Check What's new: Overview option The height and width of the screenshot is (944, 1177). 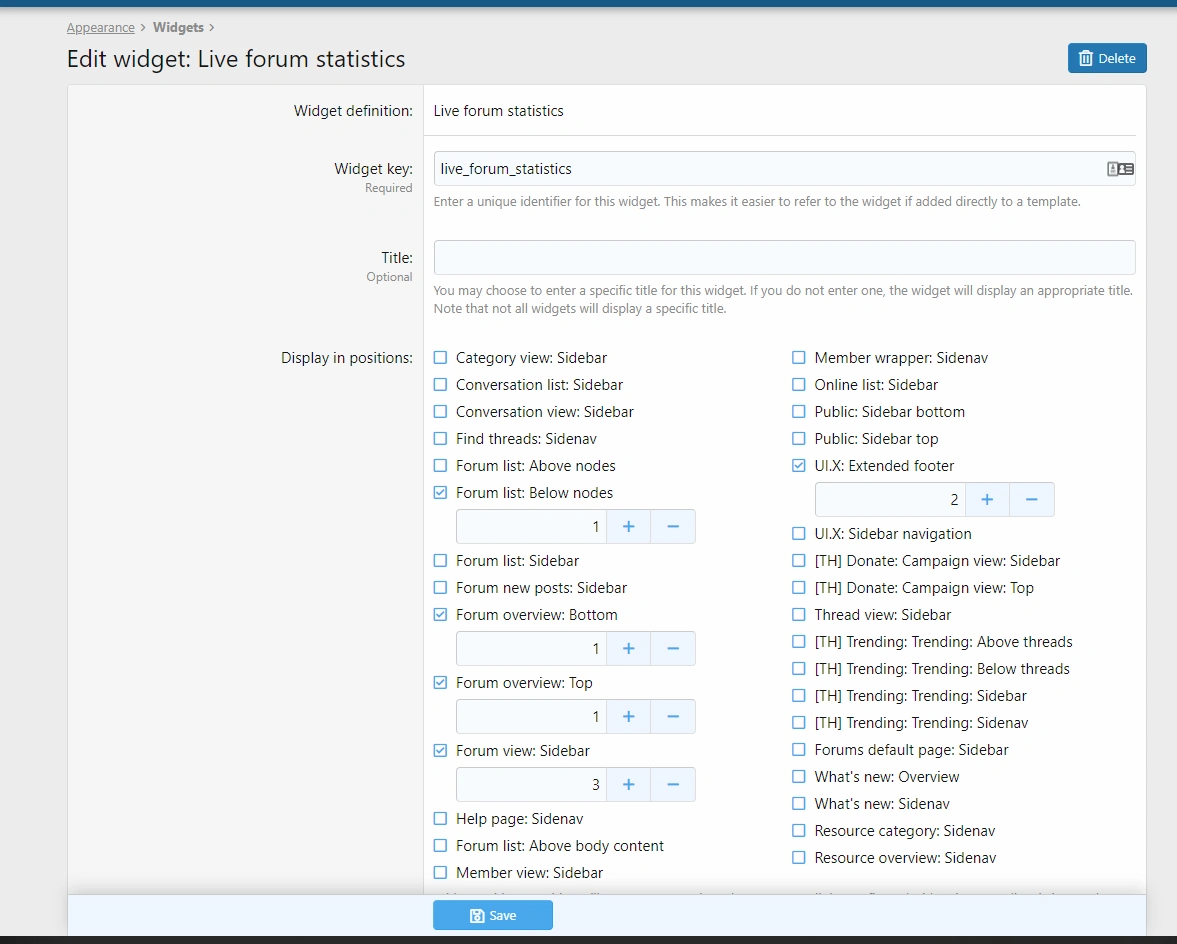(x=799, y=777)
